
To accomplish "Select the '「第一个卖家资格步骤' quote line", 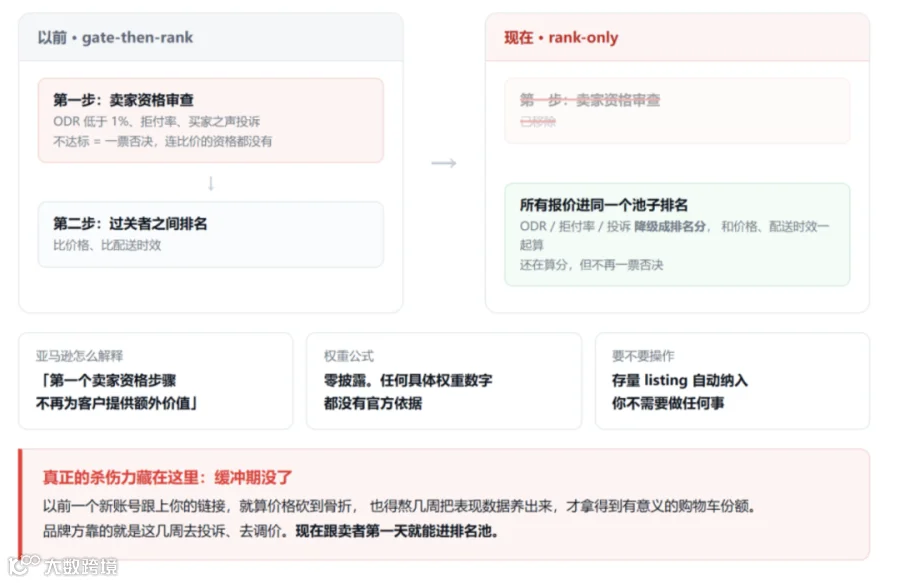I will [x=106, y=380].
